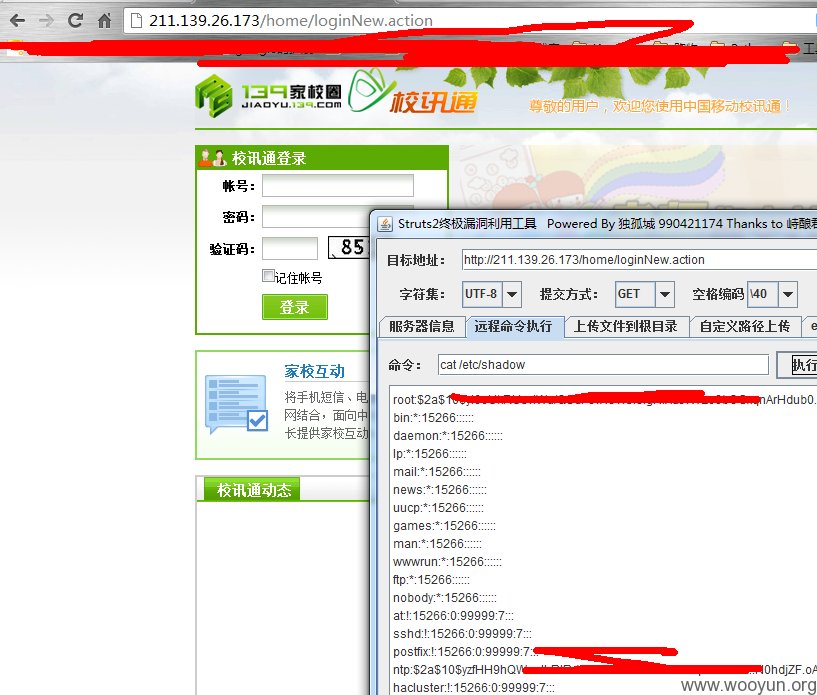The width and height of the screenshot is (817, 695).
Task: Select the wwwrun:*:15266 output line
Action: tap(447, 562)
